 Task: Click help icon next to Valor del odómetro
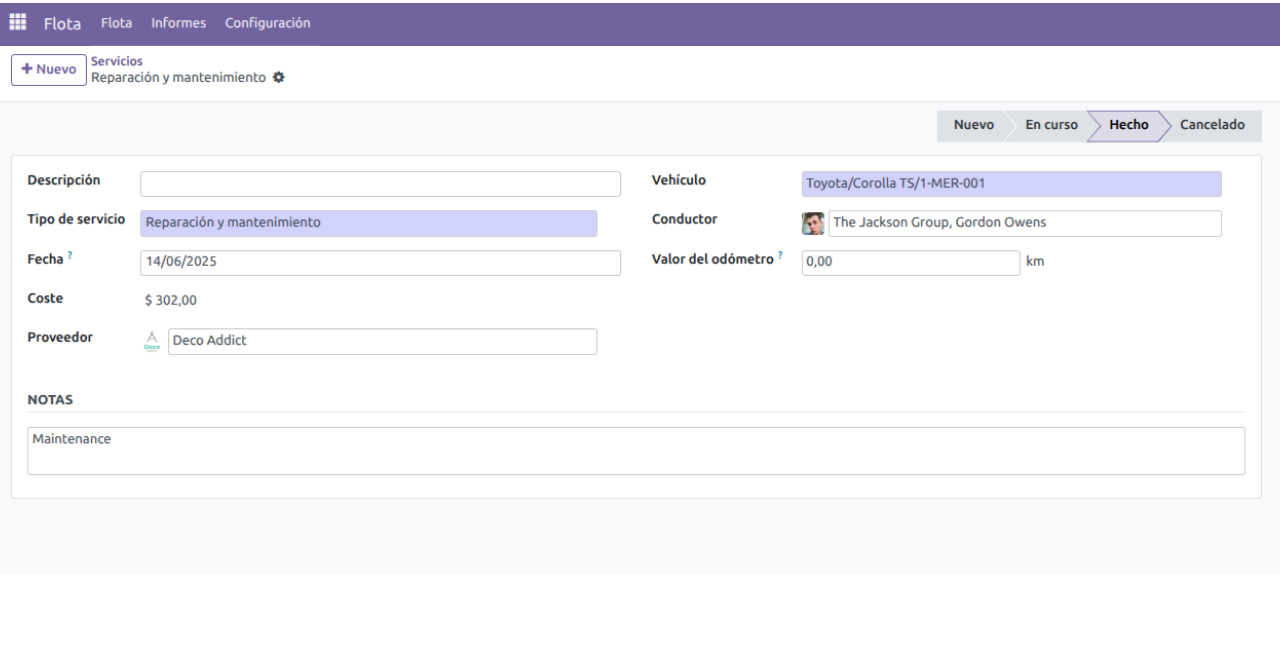coord(780,257)
